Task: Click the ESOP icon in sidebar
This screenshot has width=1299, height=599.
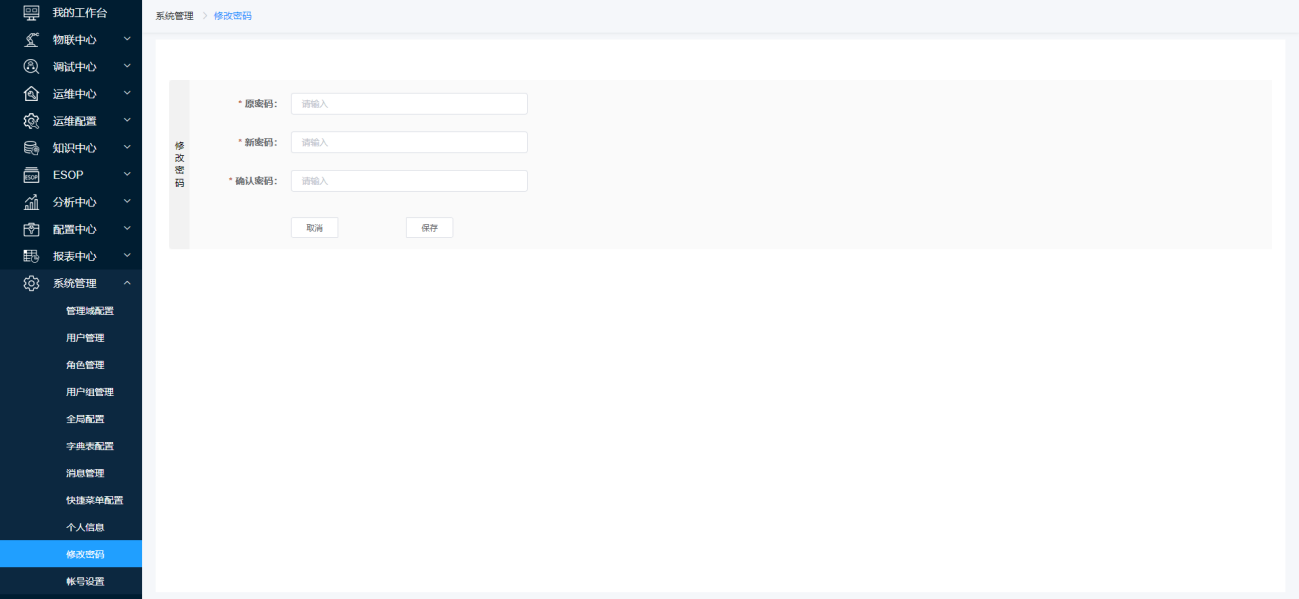Action: (31, 175)
